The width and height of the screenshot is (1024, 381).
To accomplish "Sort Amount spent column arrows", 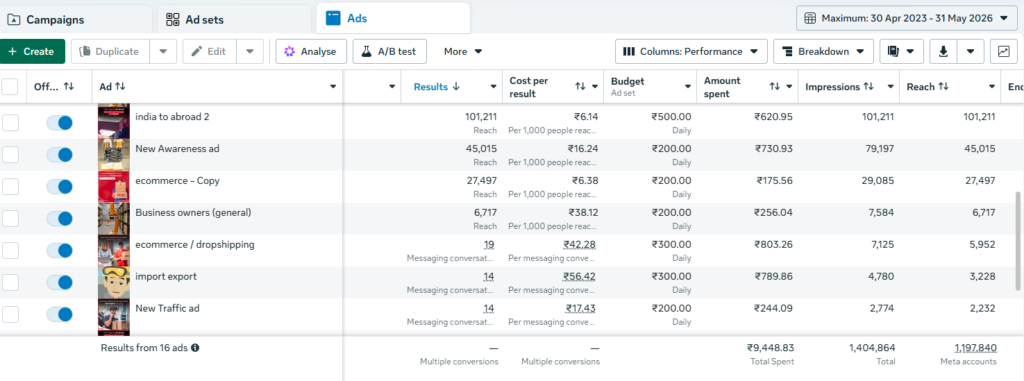I will 775,86.
